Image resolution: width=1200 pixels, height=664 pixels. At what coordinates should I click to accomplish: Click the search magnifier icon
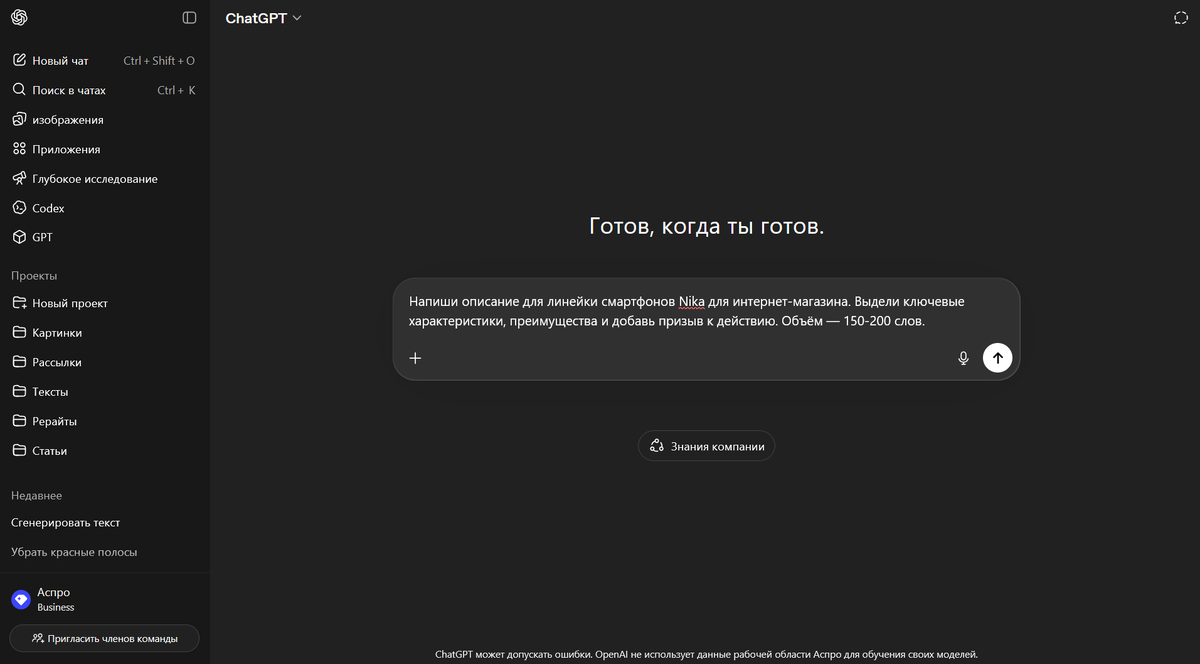(x=19, y=90)
